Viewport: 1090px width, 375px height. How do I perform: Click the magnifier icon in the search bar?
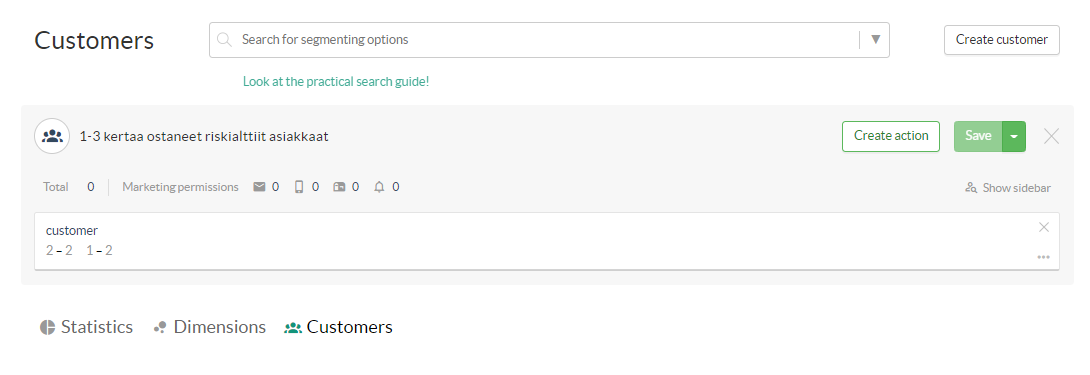224,40
